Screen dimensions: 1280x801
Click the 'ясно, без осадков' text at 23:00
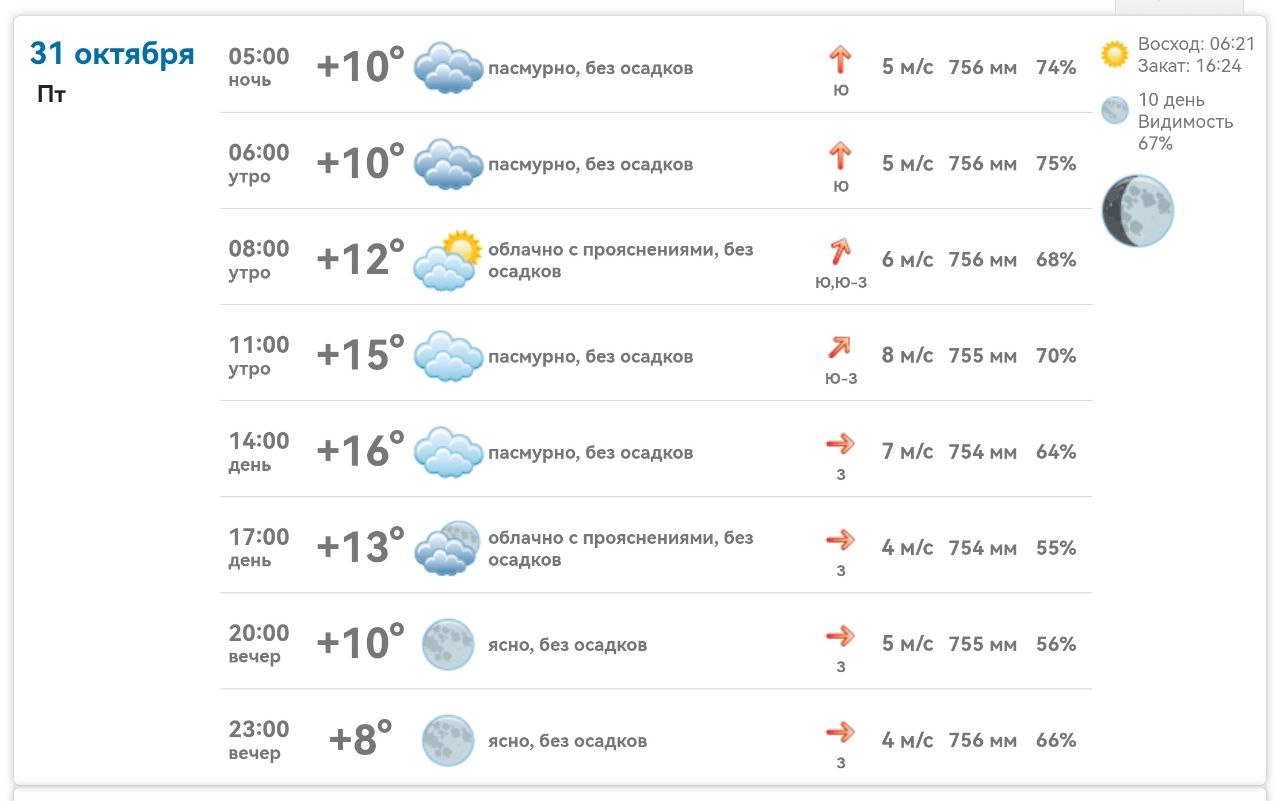click(x=567, y=741)
